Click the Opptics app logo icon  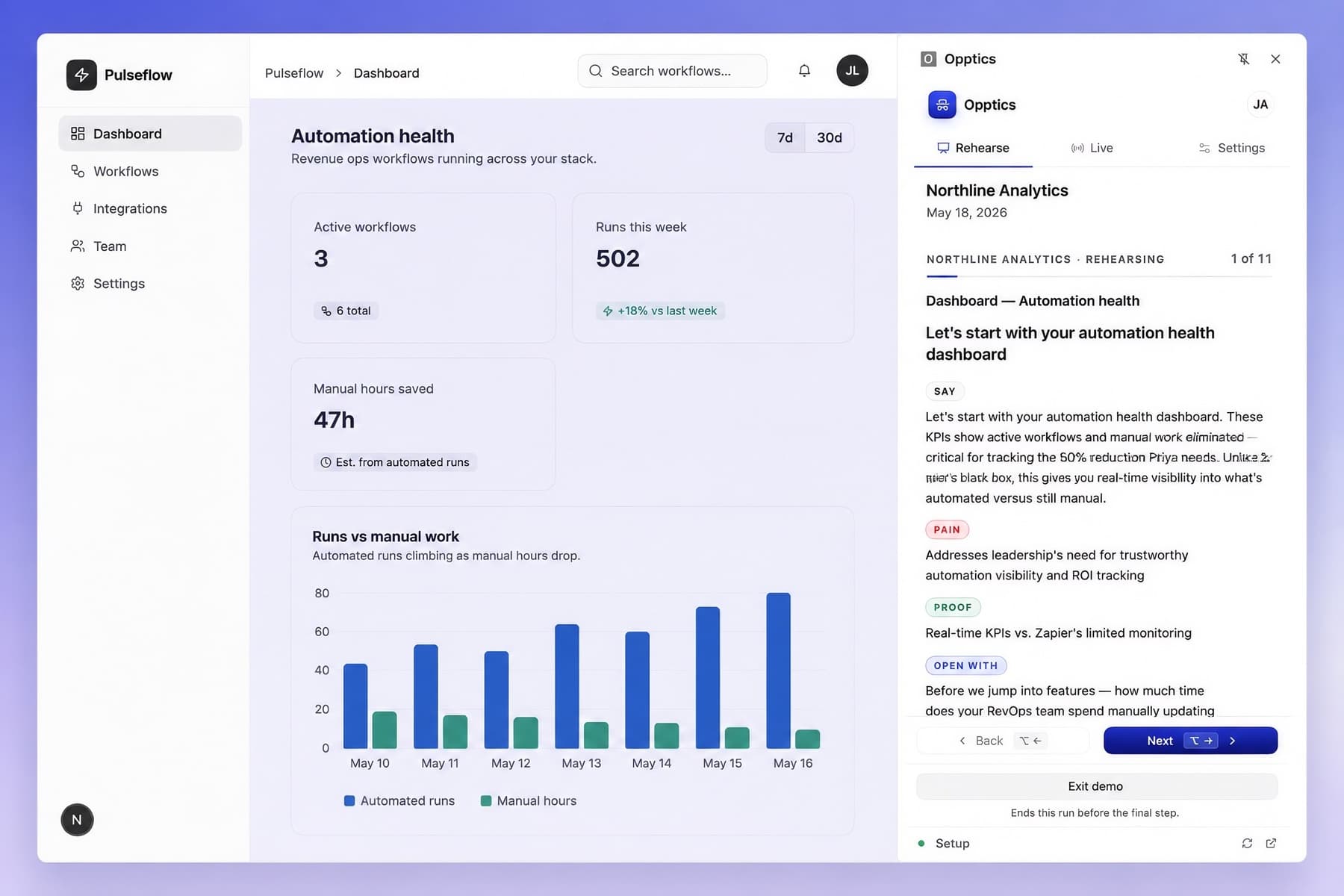[x=942, y=105]
